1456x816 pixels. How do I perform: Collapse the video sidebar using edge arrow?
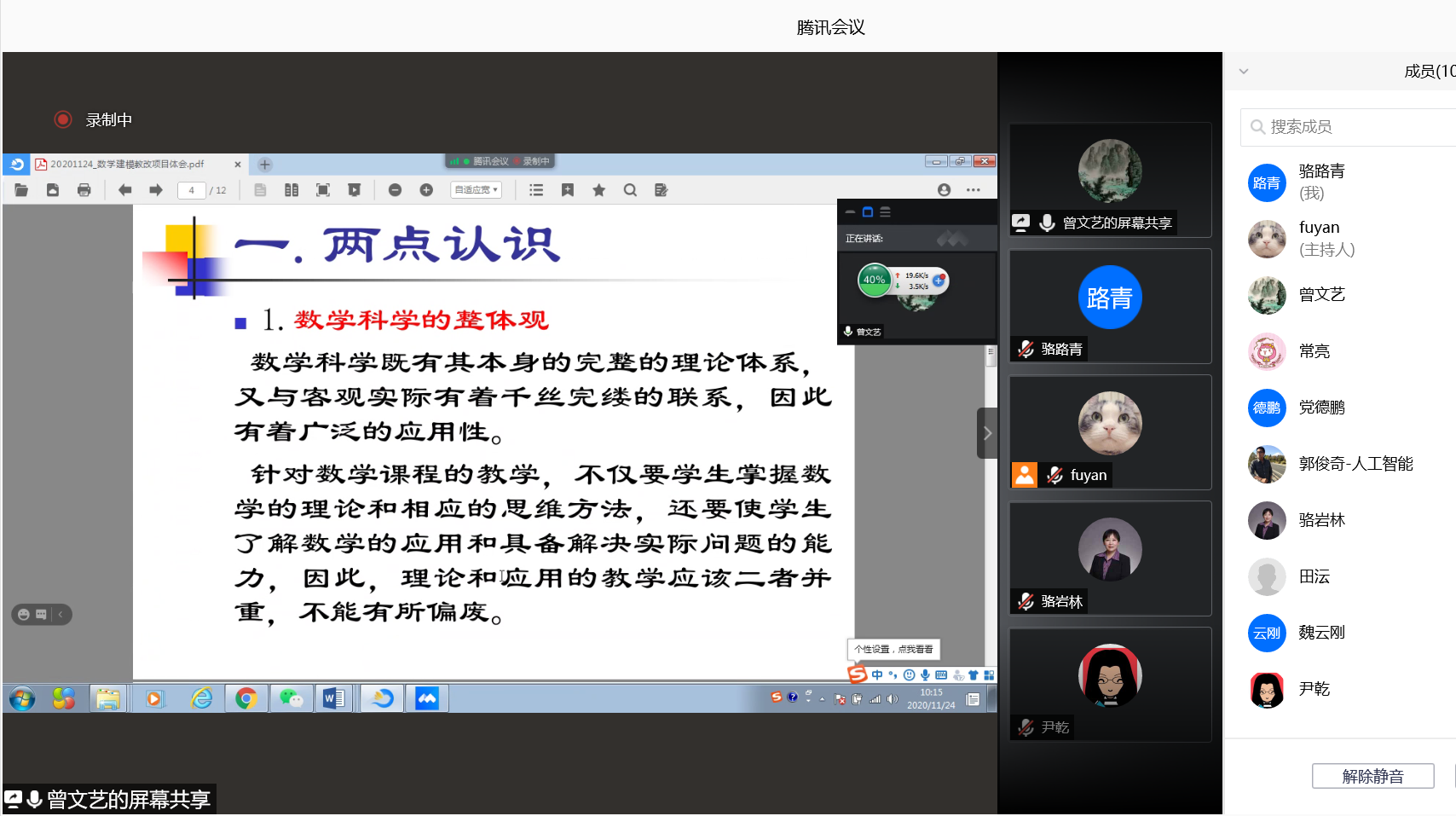tap(987, 433)
